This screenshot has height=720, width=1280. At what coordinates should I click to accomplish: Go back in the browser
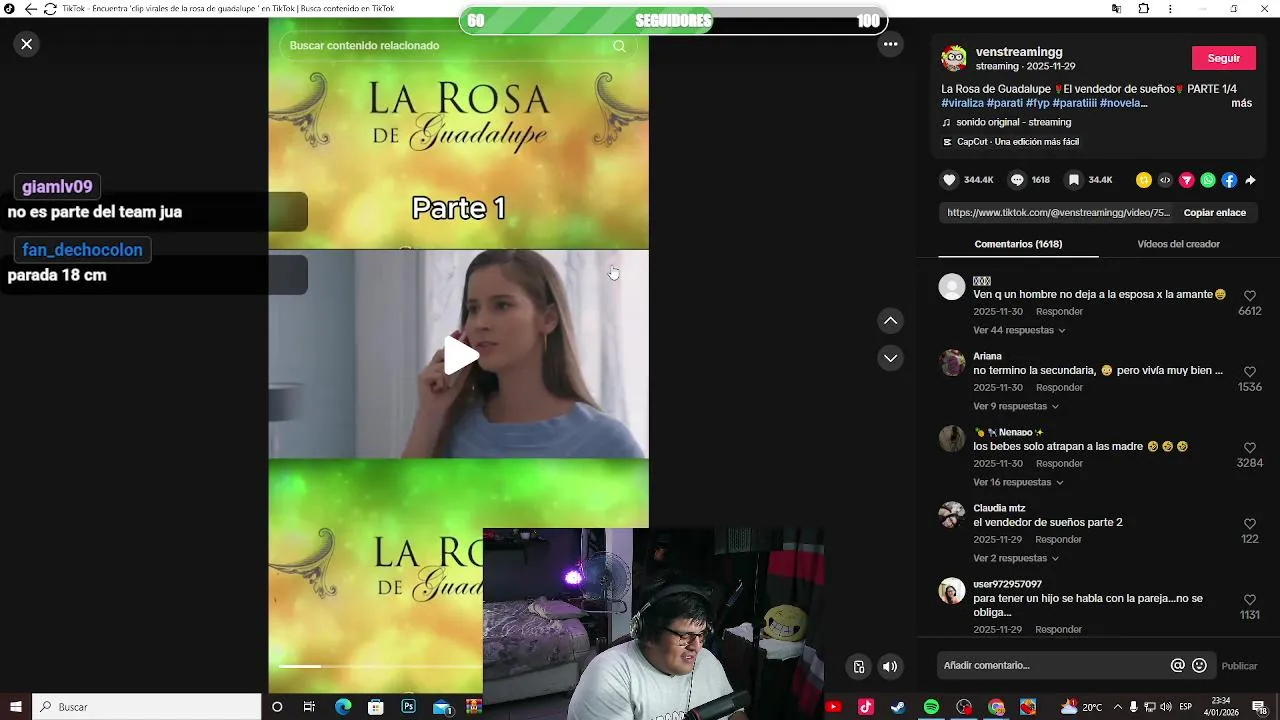tap(30, 9)
